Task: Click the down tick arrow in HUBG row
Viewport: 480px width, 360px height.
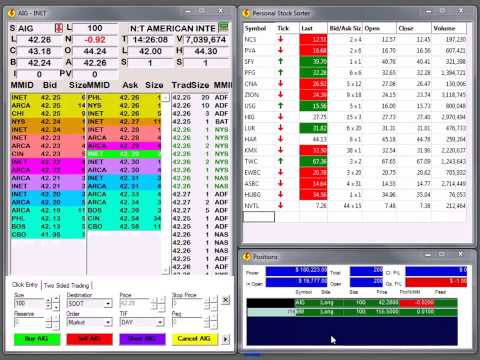Action: [281, 194]
